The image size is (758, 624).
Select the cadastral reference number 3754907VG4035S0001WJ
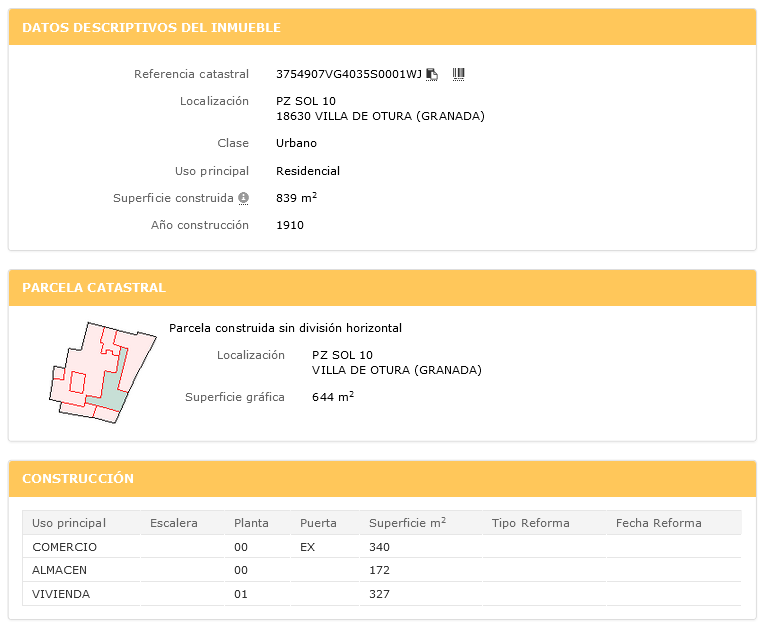click(348, 74)
